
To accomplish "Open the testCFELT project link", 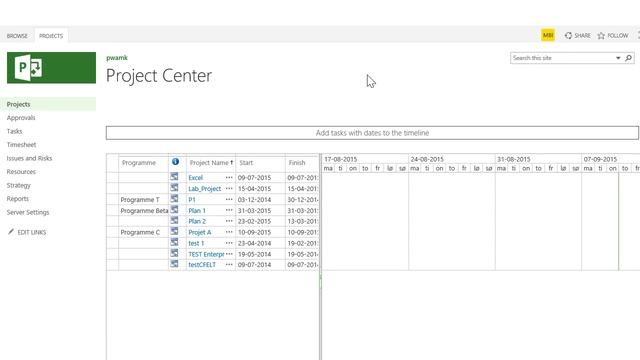I will [x=202, y=265].
